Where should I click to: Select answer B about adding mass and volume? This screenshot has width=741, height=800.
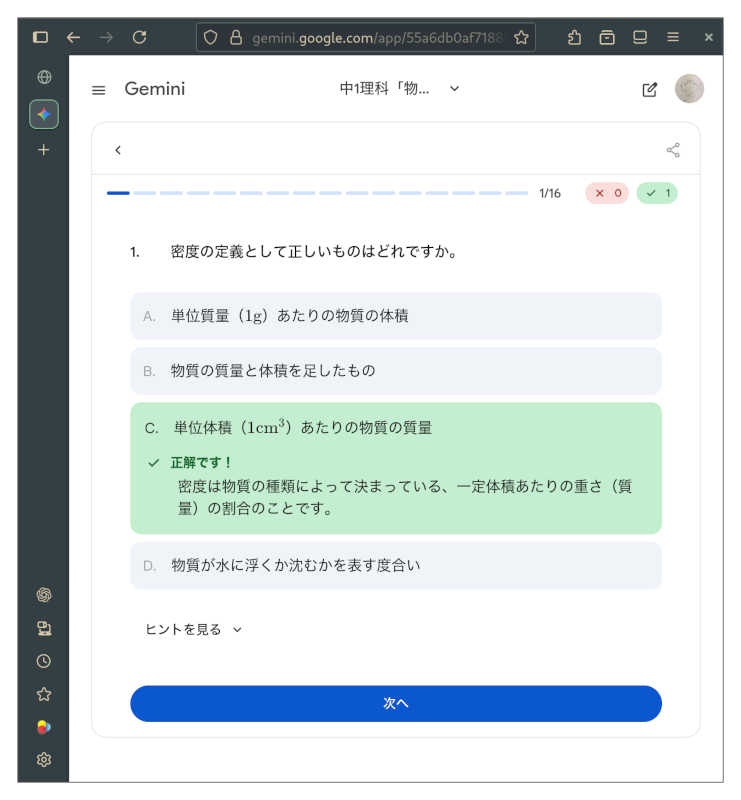coord(396,371)
